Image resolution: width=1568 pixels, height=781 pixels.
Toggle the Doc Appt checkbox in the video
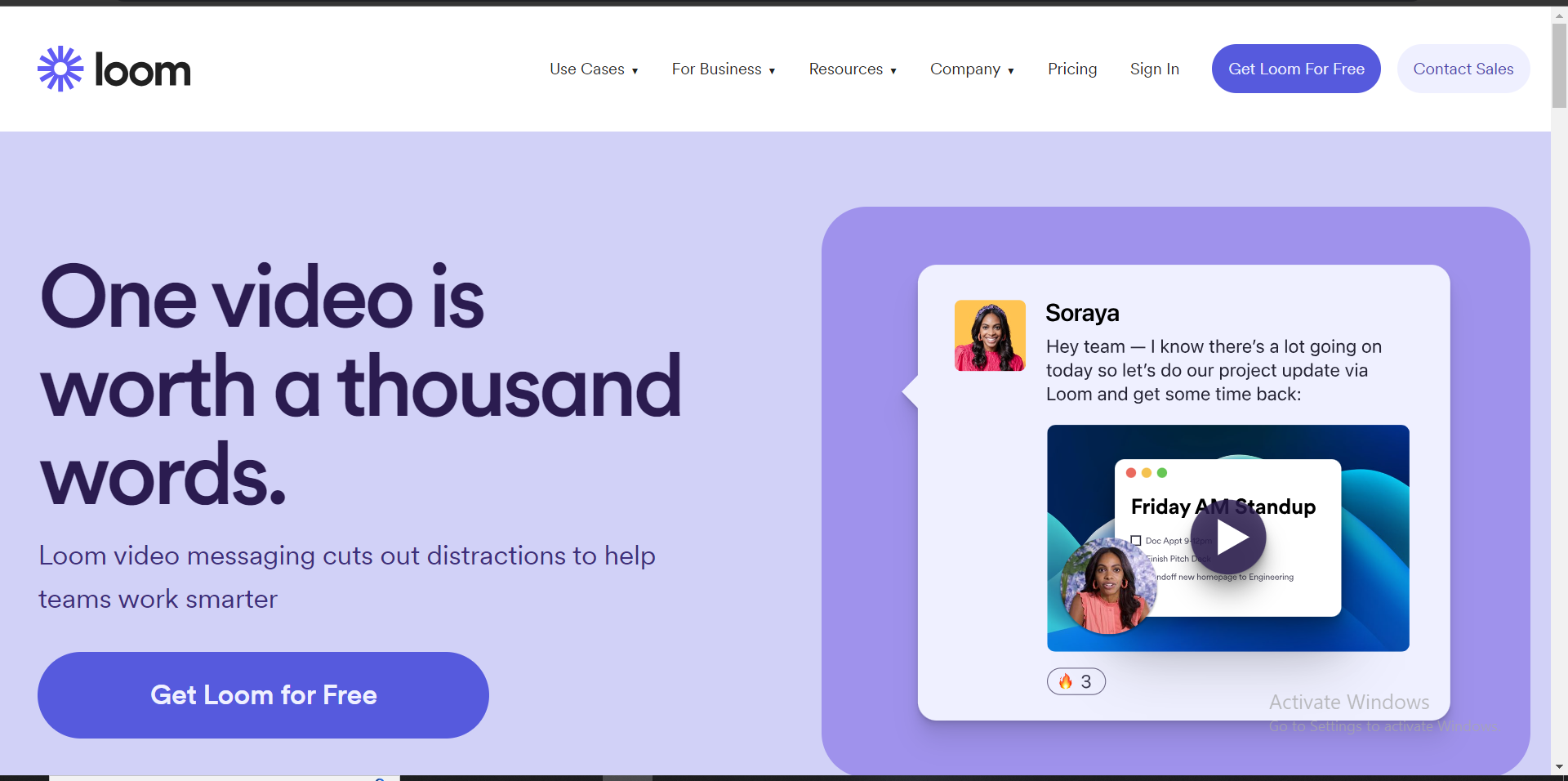1136,541
